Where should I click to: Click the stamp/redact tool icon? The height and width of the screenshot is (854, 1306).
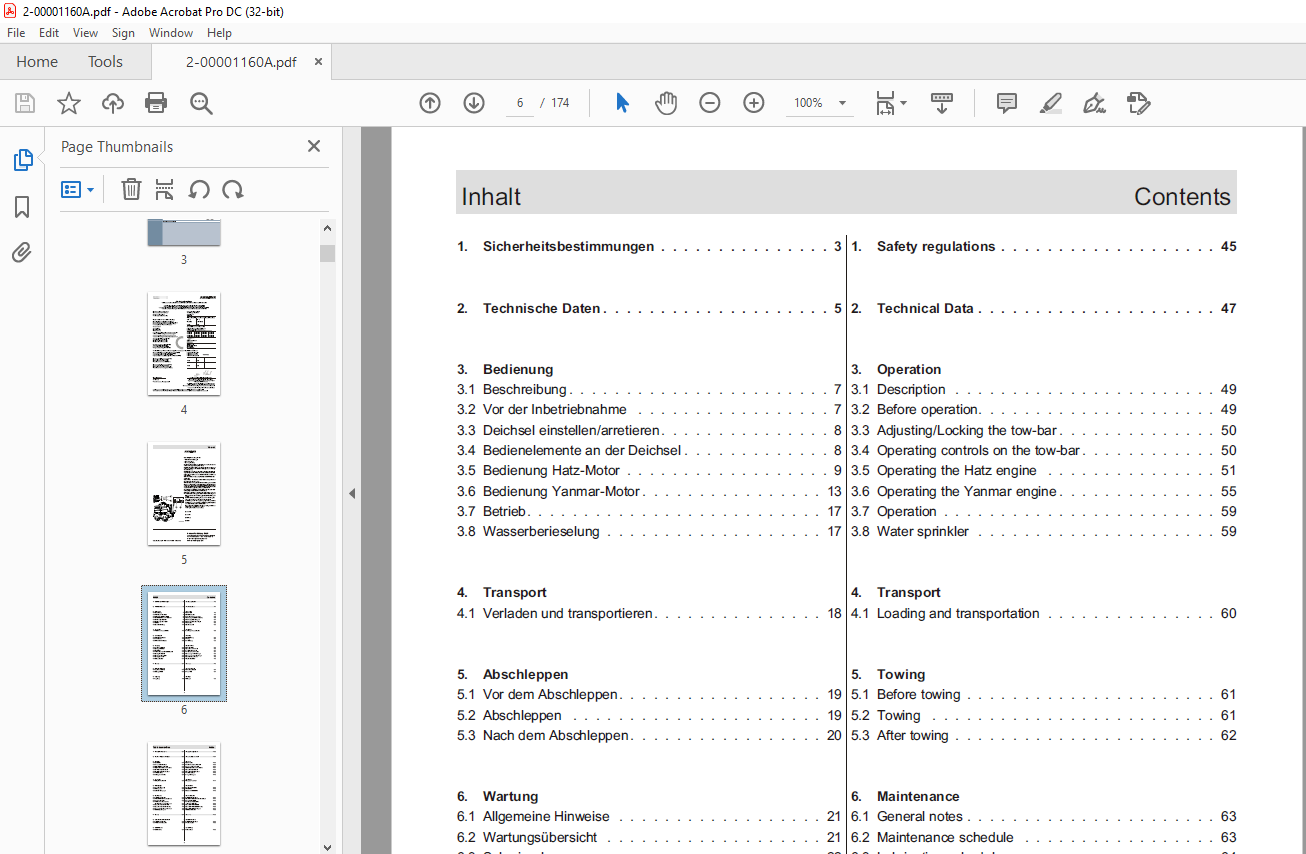[x=1138, y=103]
